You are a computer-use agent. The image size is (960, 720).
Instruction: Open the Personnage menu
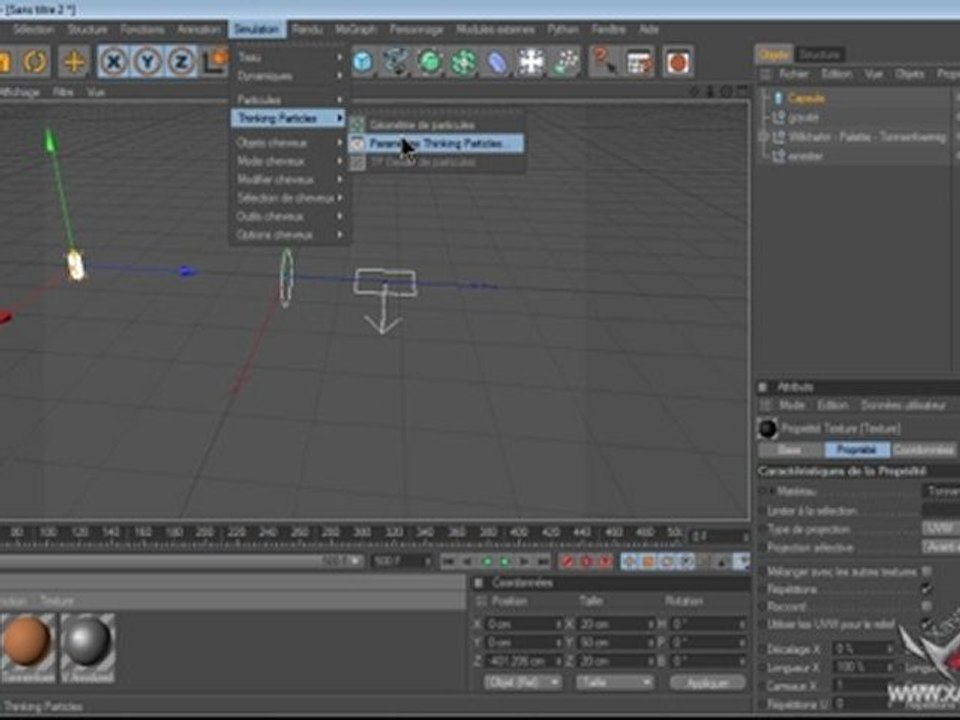pyautogui.click(x=416, y=29)
